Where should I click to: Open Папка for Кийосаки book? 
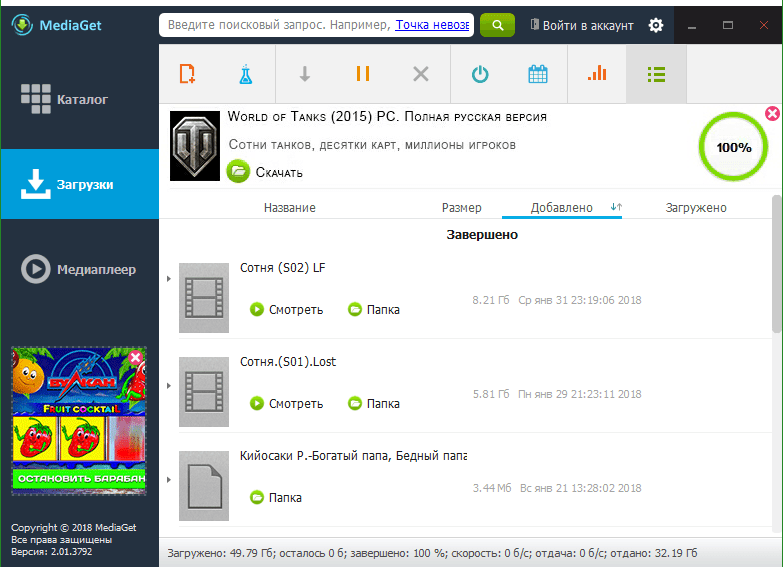(276, 498)
